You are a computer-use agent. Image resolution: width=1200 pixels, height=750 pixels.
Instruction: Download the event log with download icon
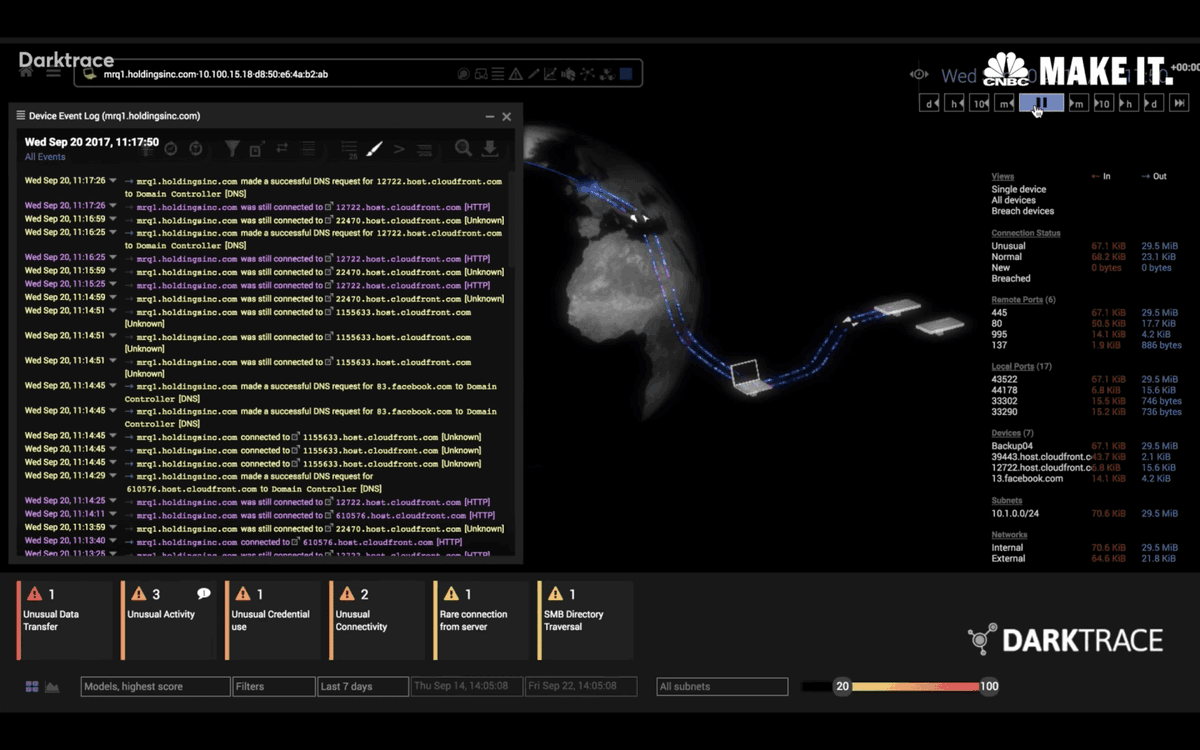coord(490,148)
